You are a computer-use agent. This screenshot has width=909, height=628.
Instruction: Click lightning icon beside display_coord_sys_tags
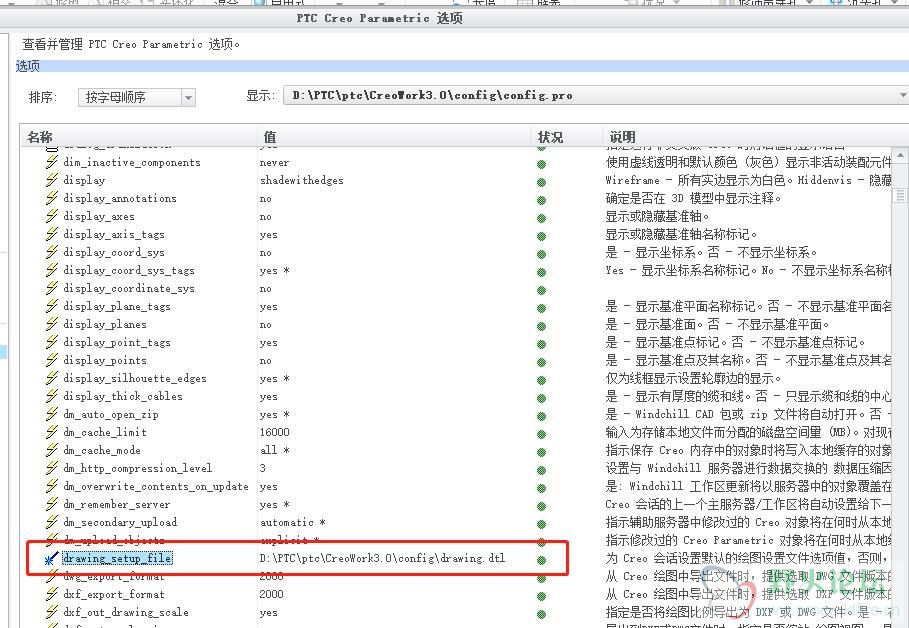pyautogui.click(x=52, y=270)
